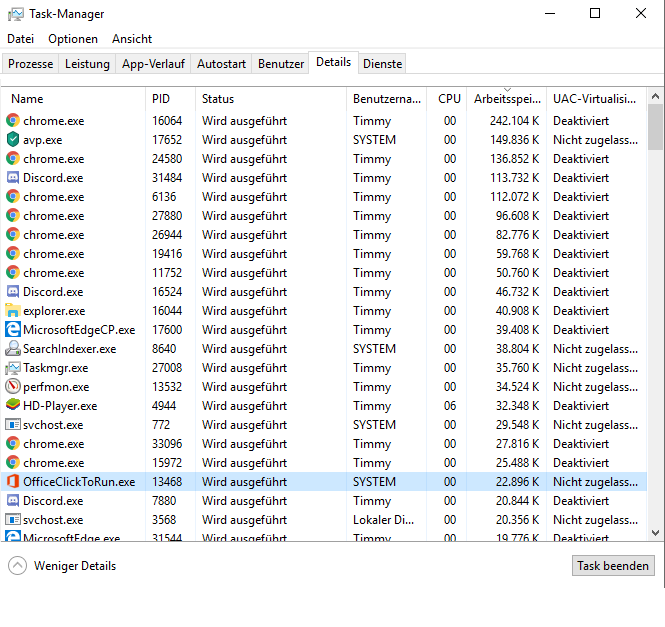Click the avp.exe shield icon

tap(13, 139)
